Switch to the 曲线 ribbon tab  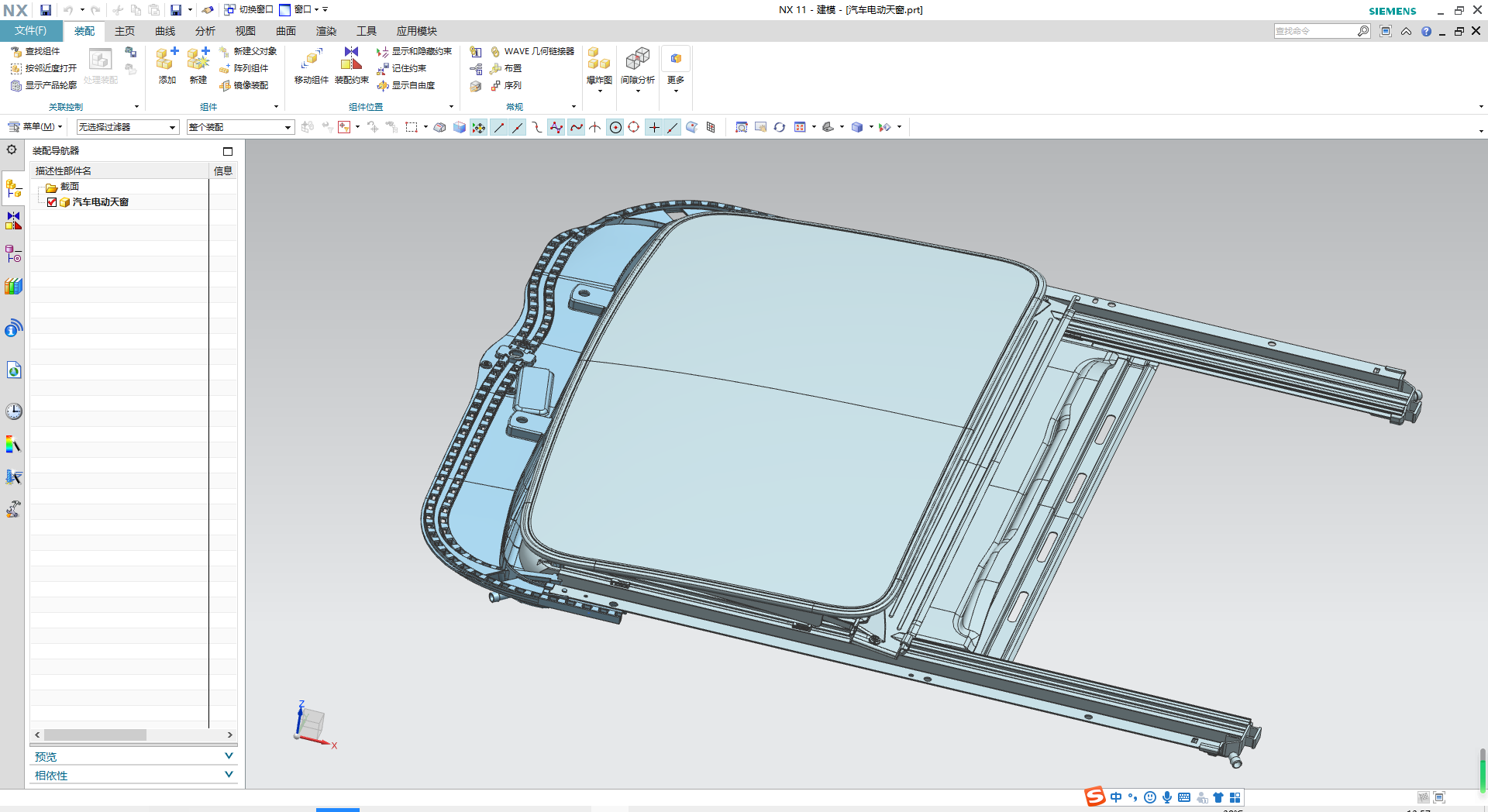(x=164, y=31)
